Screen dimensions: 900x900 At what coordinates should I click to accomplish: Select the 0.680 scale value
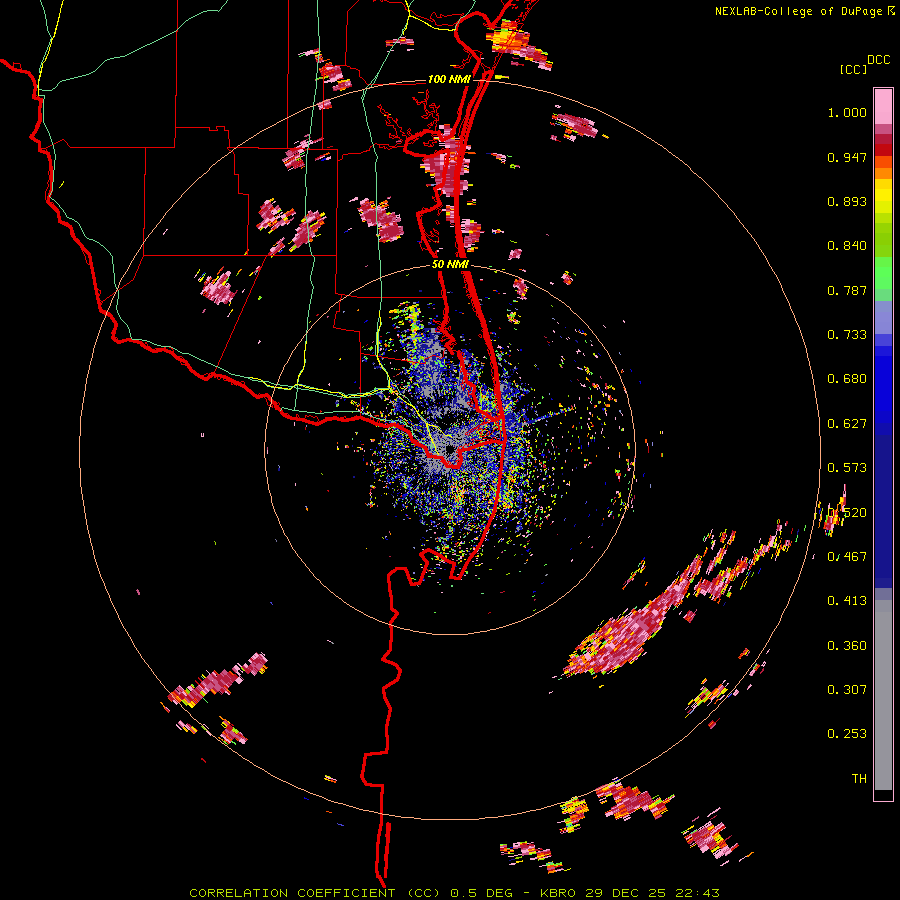pos(847,379)
